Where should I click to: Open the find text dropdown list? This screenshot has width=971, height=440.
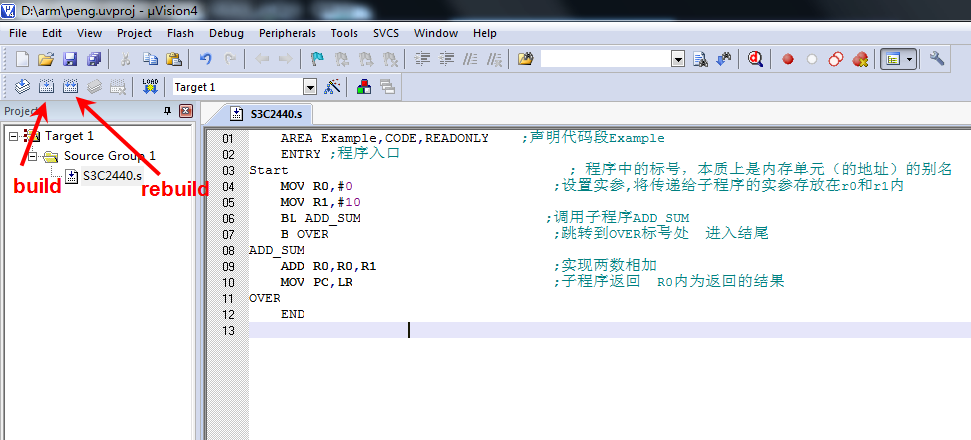tap(678, 59)
